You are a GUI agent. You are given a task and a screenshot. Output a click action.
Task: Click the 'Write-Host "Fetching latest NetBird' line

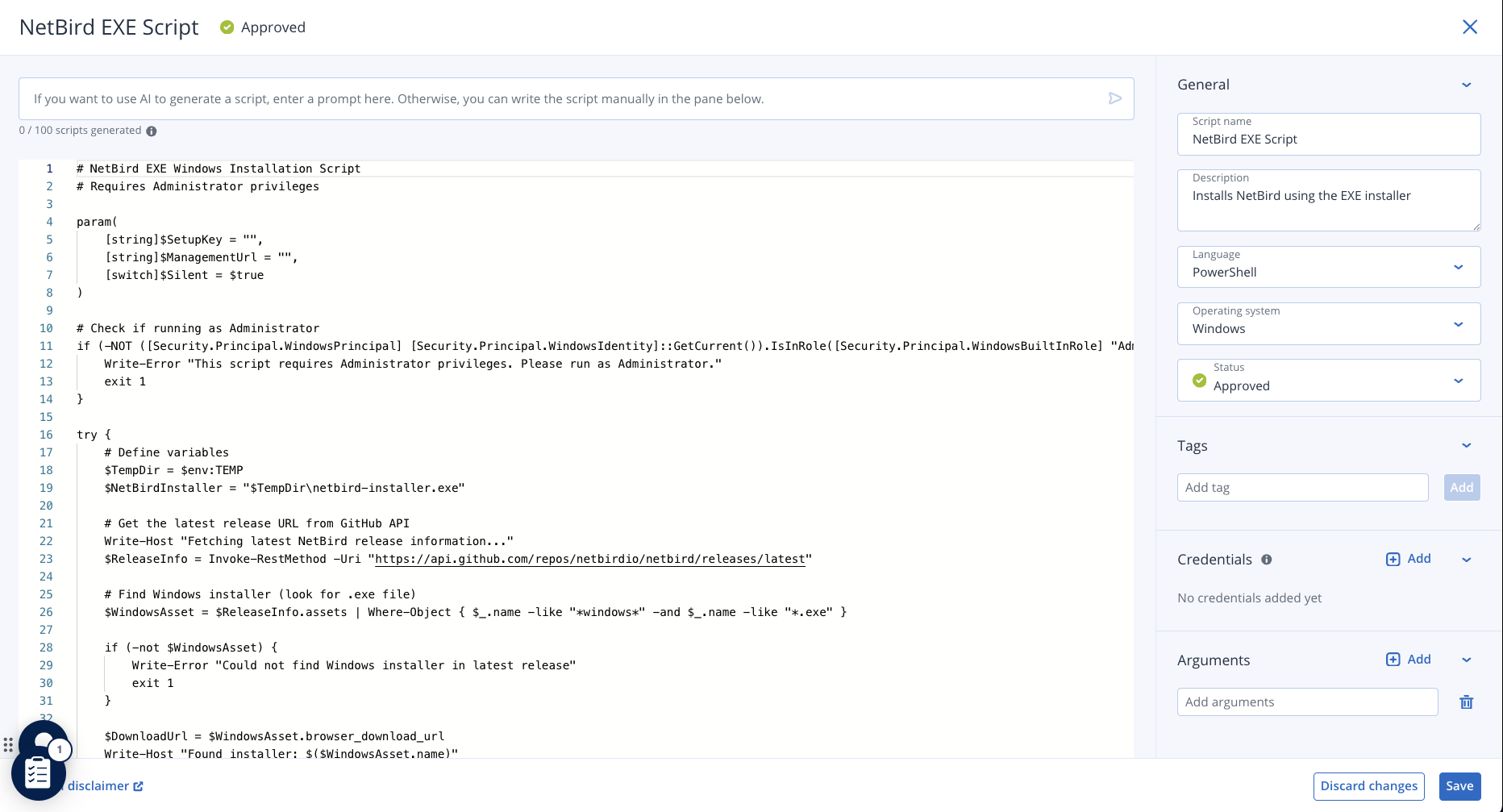click(x=309, y=541)
